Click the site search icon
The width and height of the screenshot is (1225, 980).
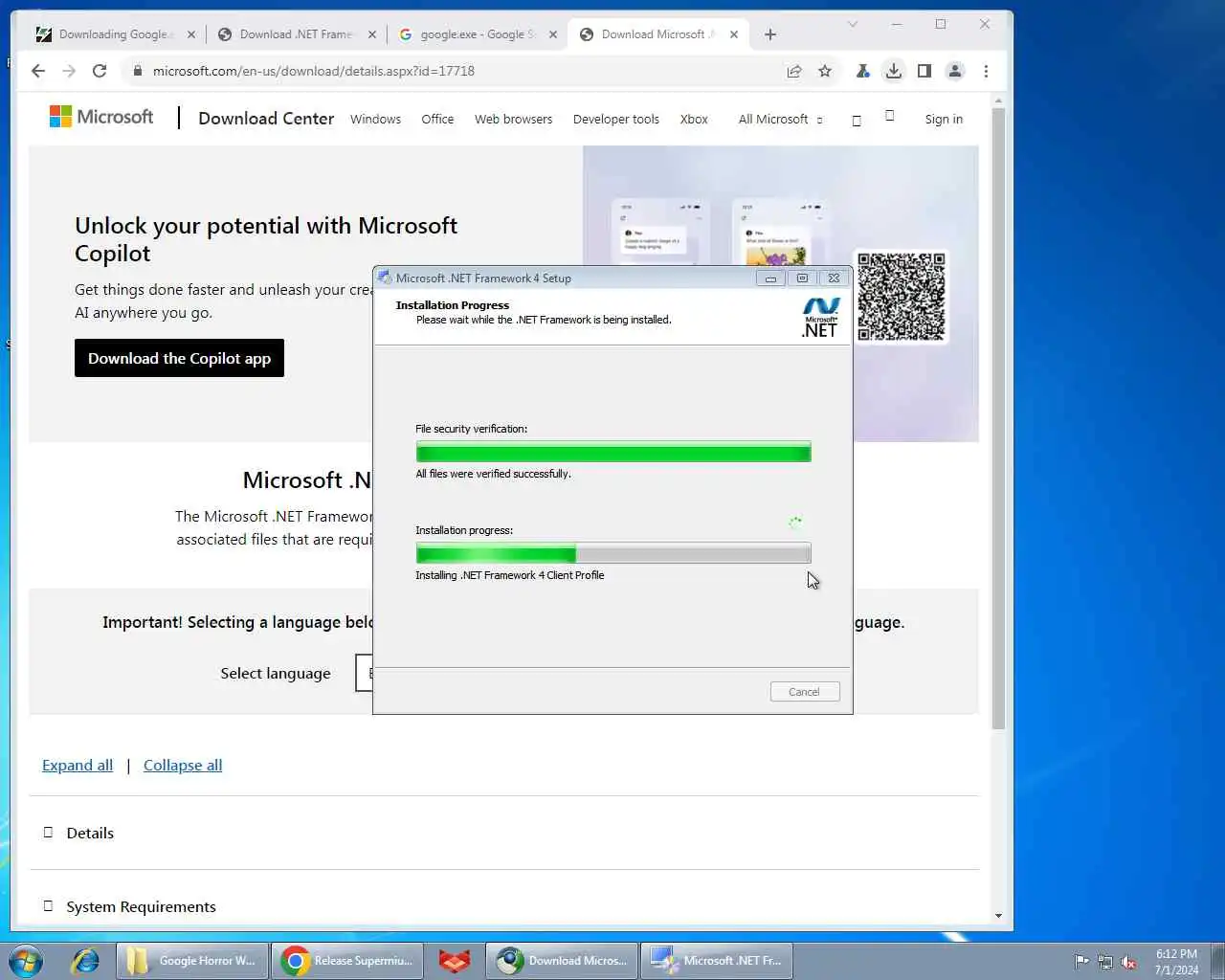(x=857, y=121)
